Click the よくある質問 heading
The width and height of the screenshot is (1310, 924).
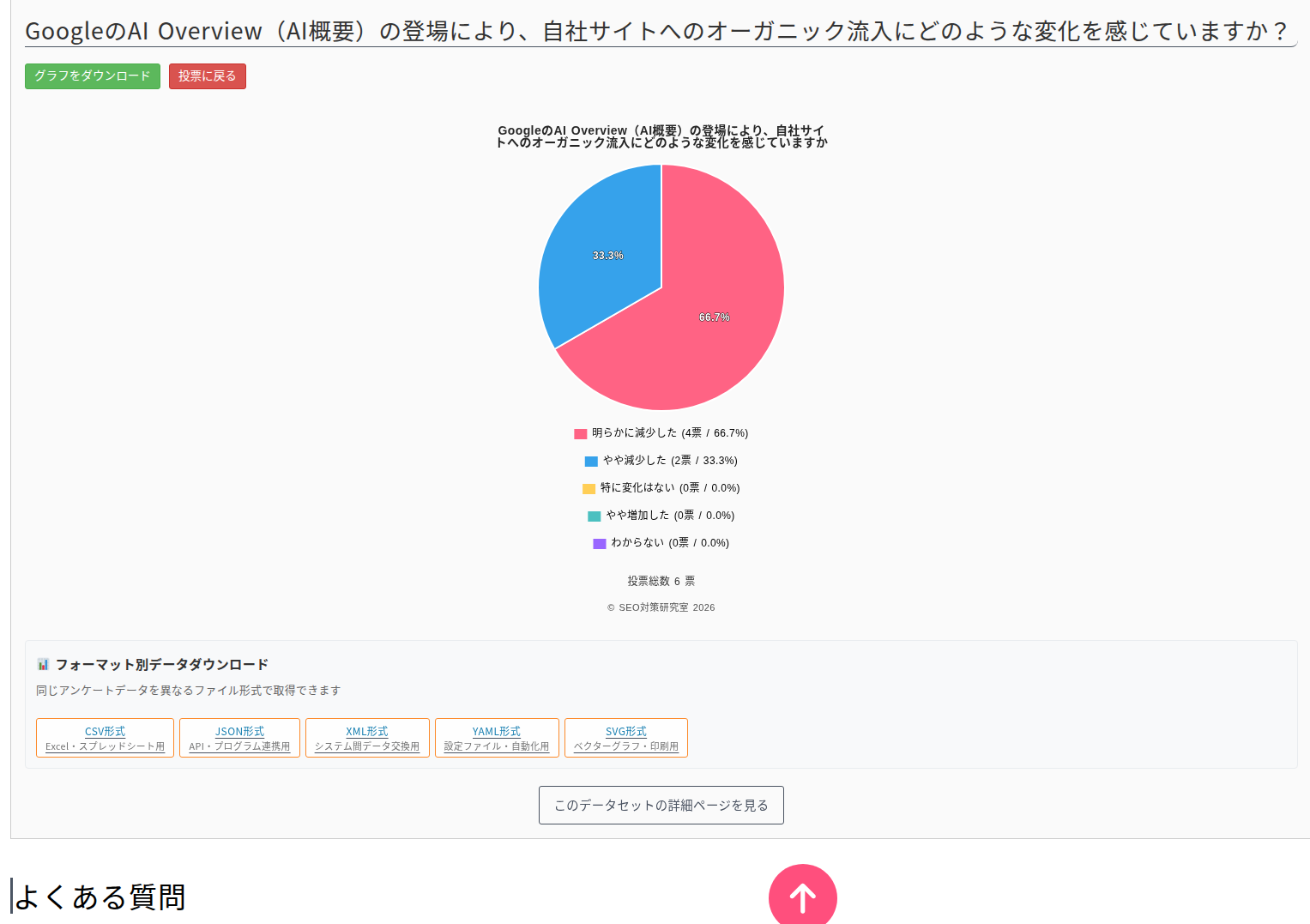coord(100,897)
